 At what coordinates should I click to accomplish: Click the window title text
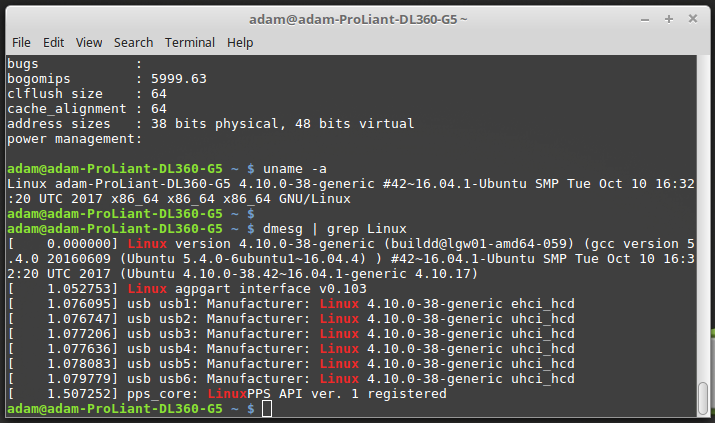point(357,19)
